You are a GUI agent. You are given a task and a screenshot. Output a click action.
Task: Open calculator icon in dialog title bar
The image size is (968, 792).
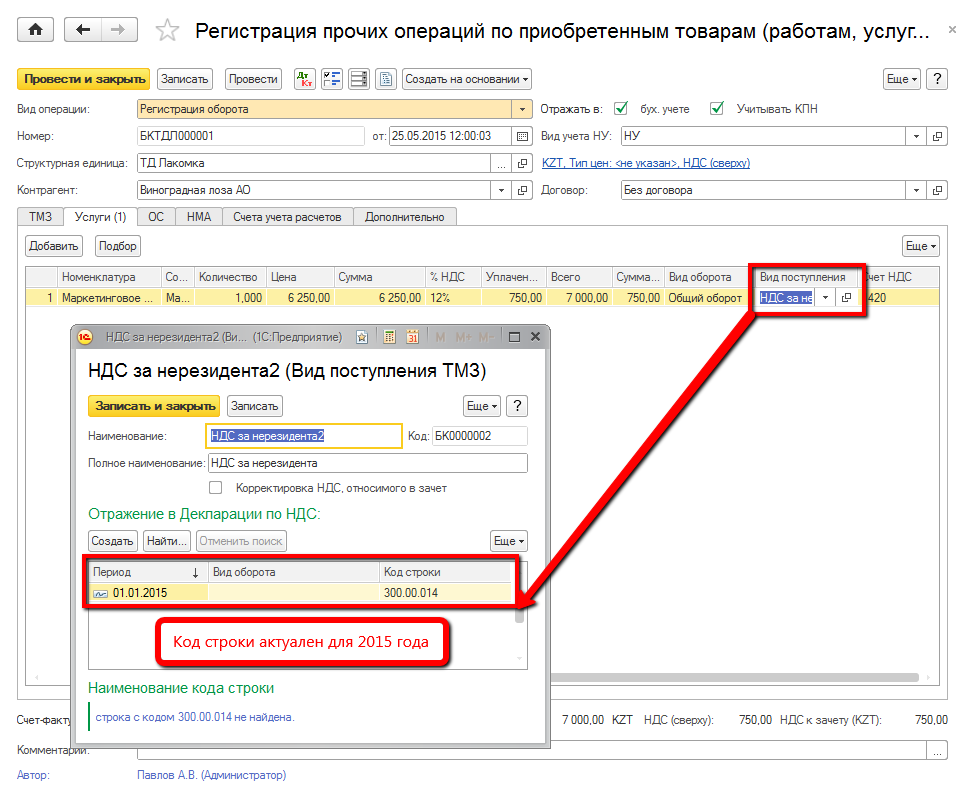pyautogui.click(x=390, y=337)
